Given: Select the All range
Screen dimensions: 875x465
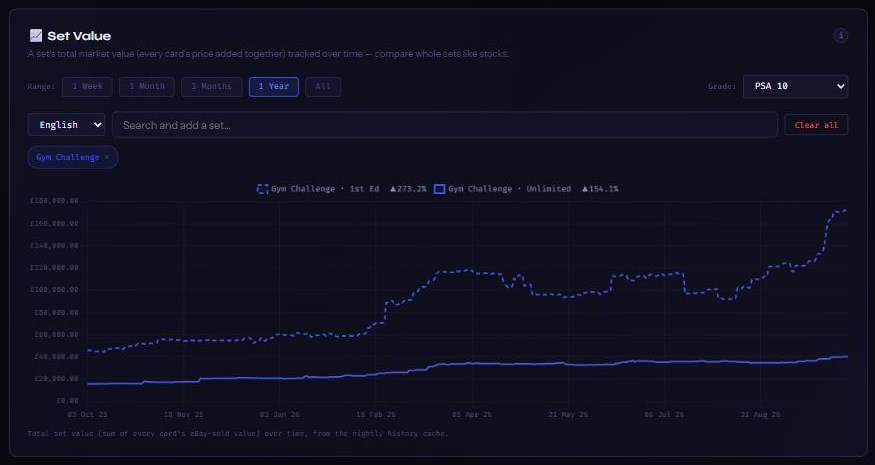Looking at the screenshot, I should (323, 87).
